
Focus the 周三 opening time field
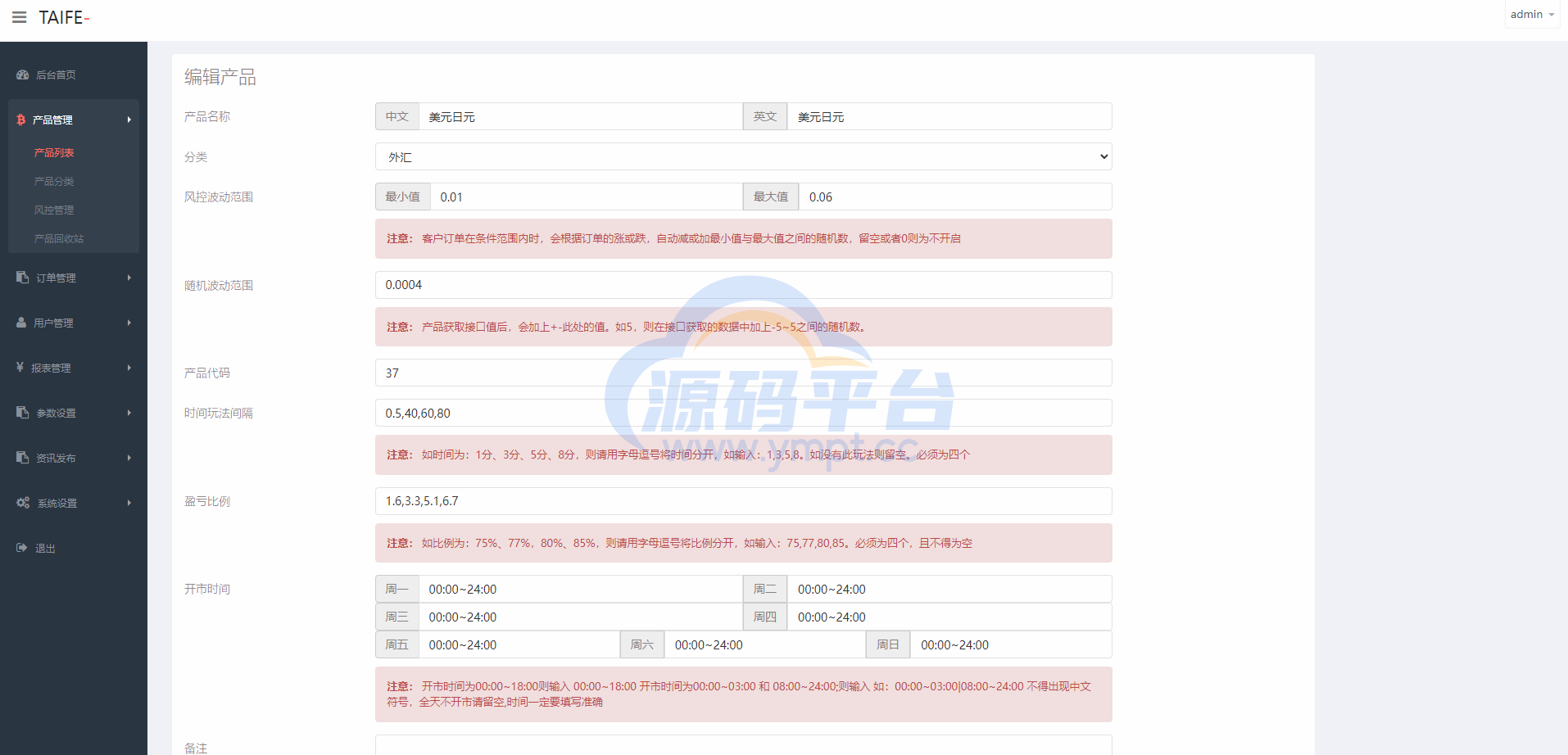[x=580, y=617]
